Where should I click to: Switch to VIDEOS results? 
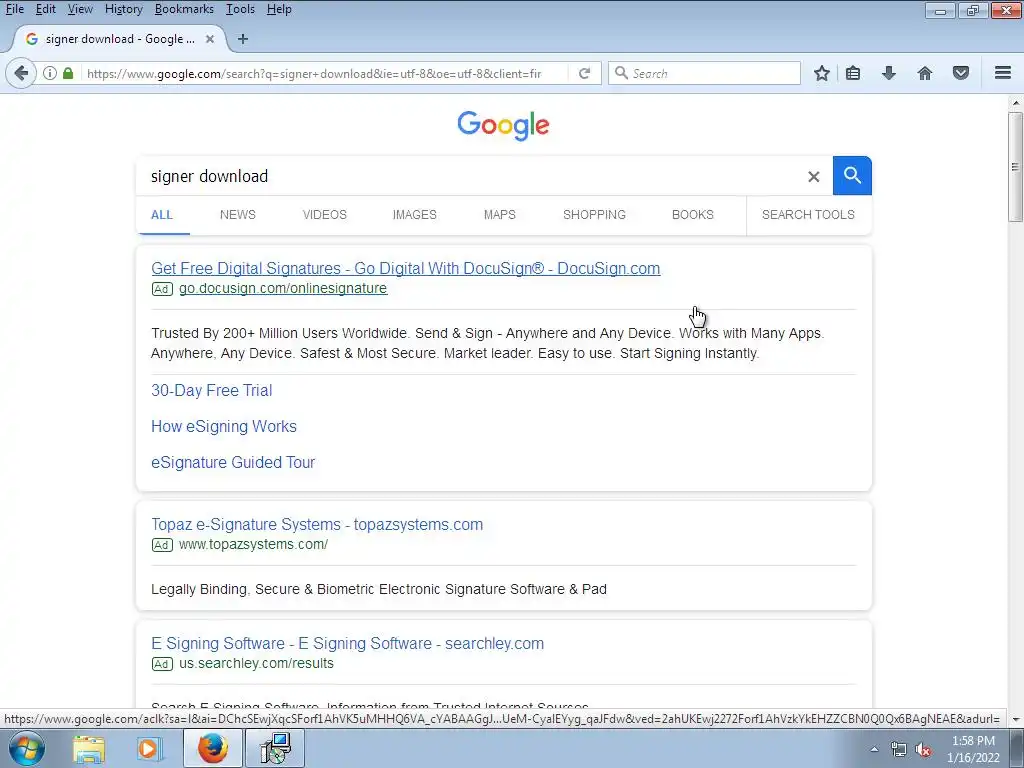click(325, 215)
